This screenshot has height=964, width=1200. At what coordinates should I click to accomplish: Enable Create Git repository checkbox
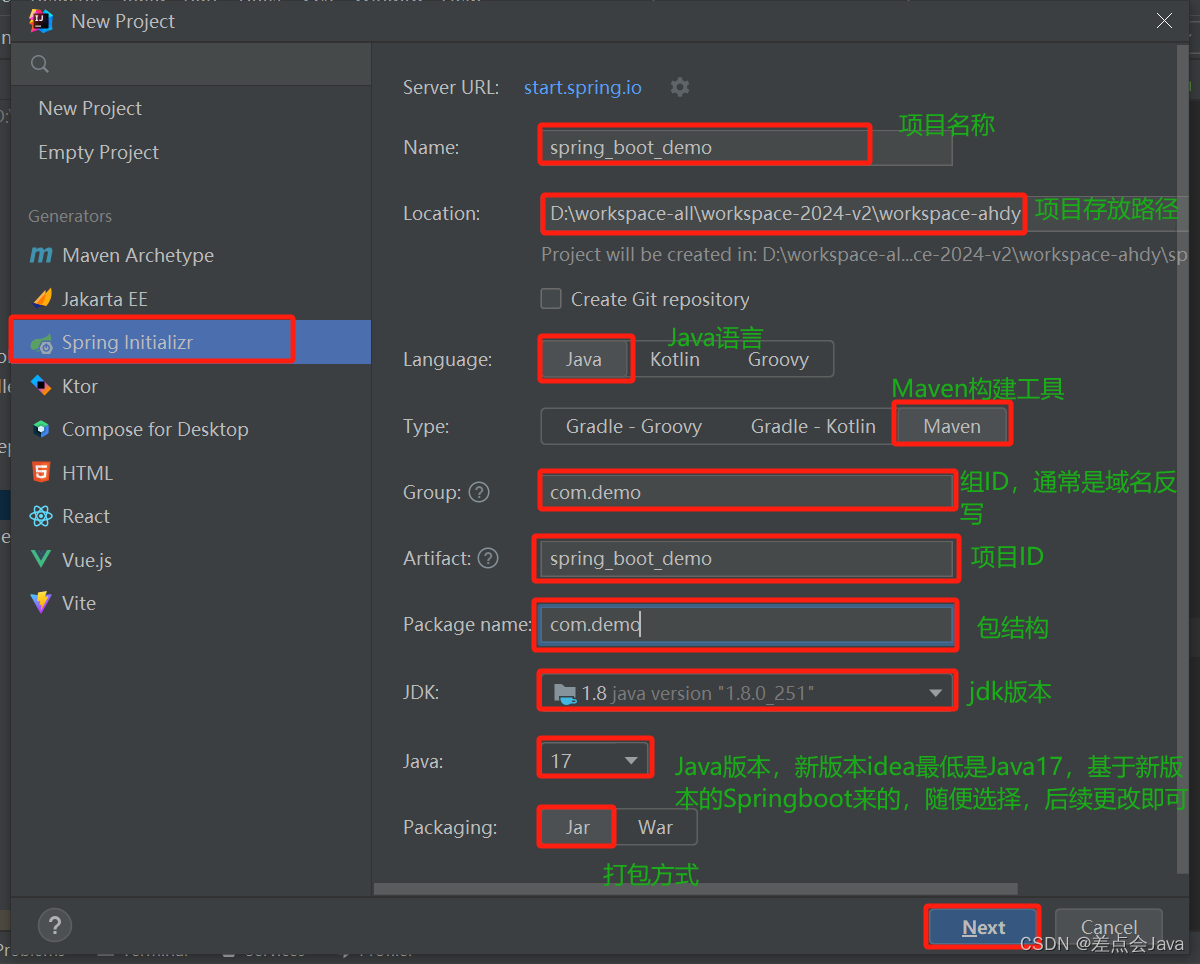click(x=551, y=299)
